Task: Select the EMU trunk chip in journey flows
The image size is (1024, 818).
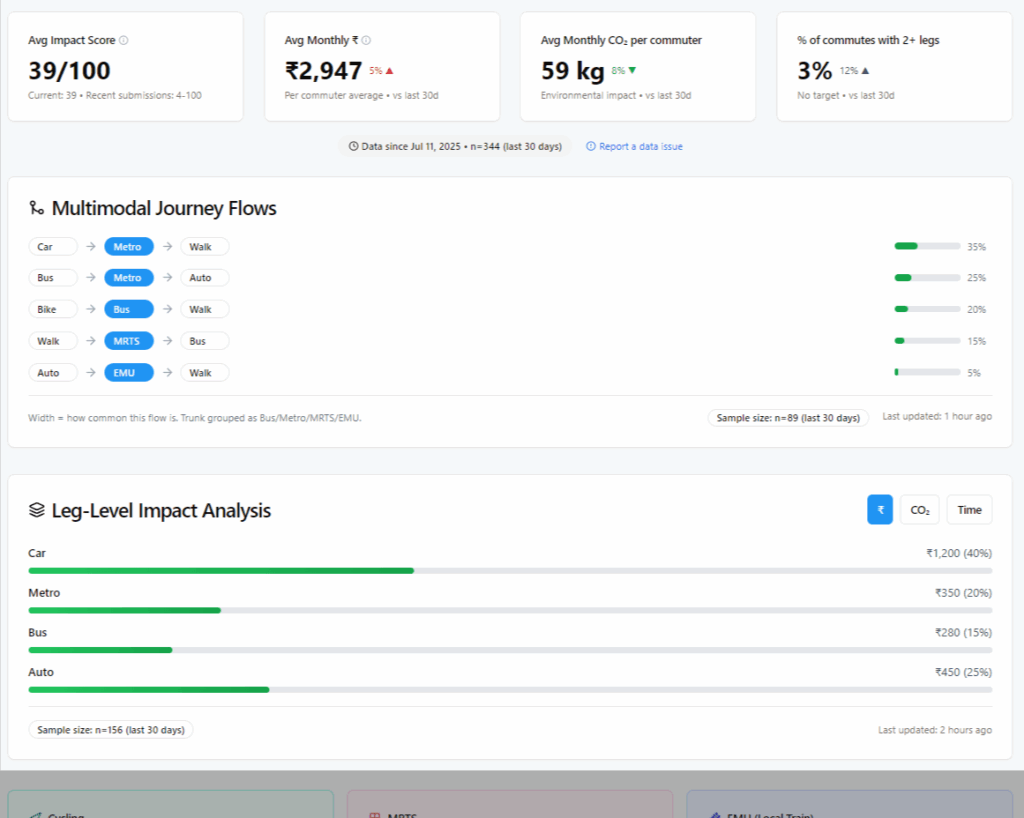Action: tap(129, 373)
